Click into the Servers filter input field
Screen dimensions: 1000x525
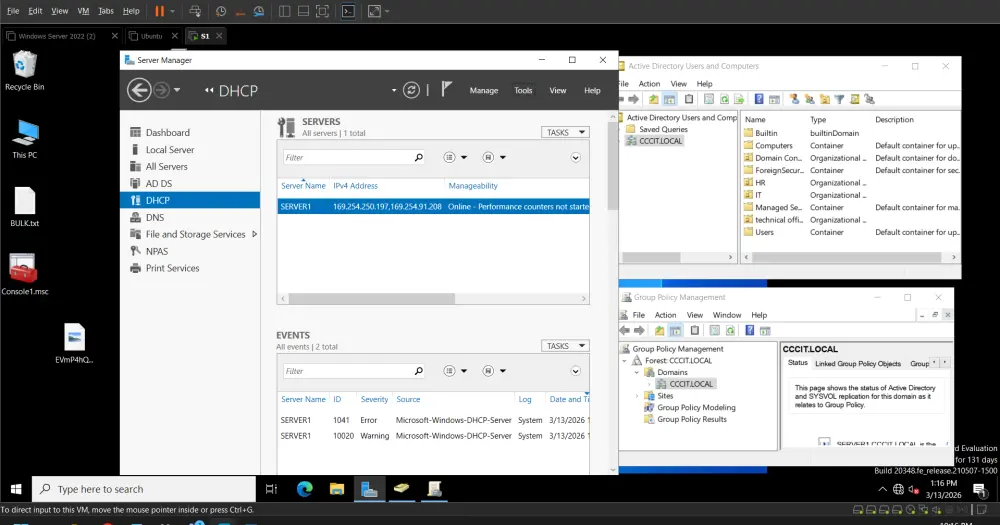(348, 158)
